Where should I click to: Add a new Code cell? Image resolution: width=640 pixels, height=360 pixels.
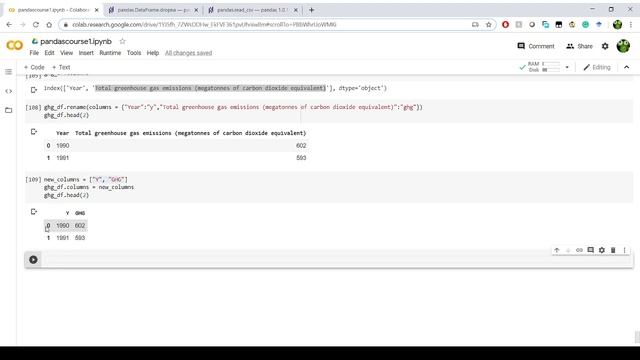click(34, 67)
